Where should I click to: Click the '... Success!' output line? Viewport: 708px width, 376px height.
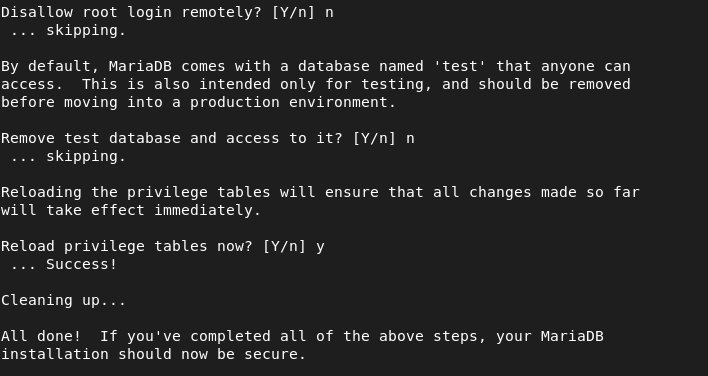coord(63,264)
